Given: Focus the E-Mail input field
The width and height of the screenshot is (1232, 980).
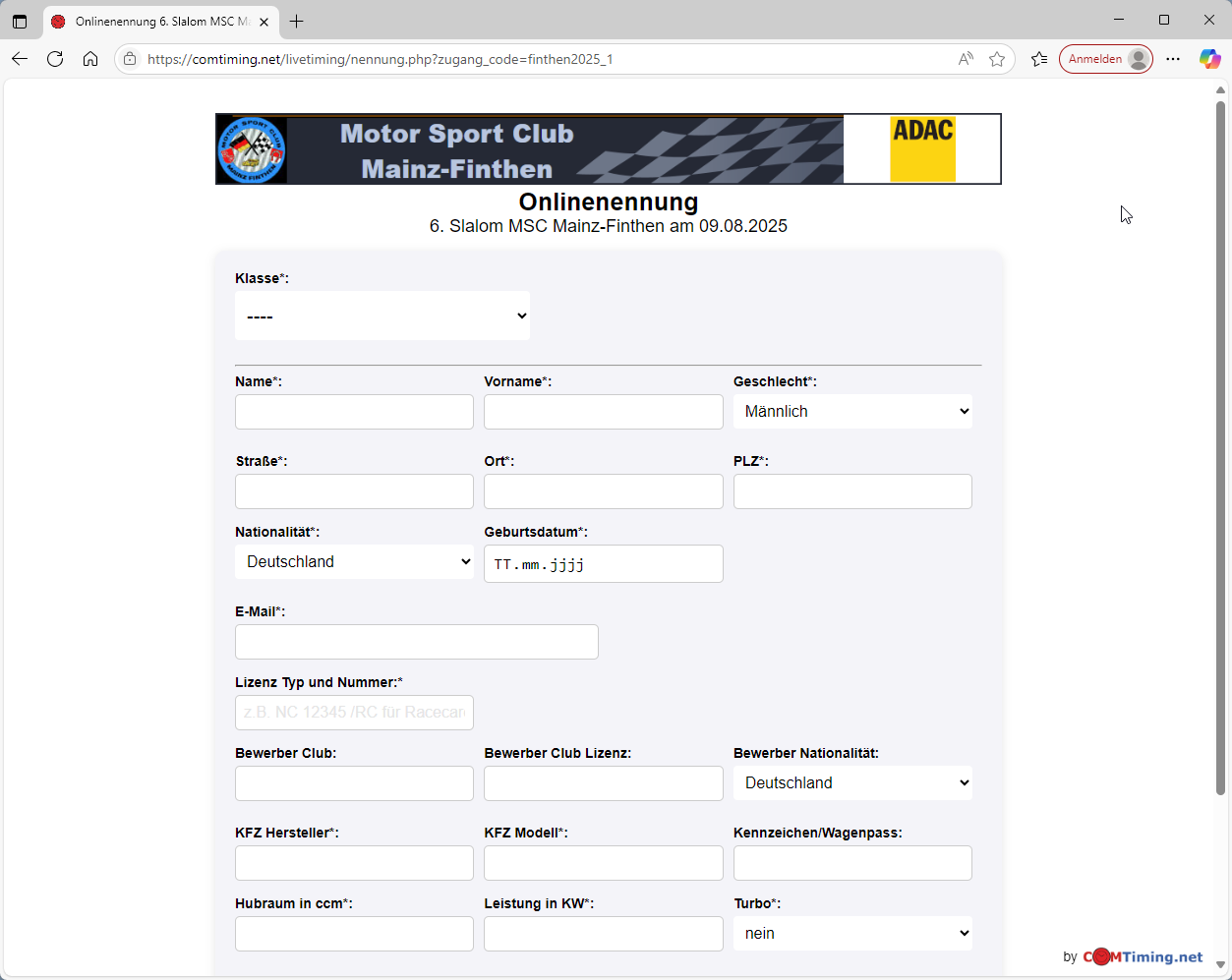Looking at the screenshot, I should click(x=417, y=642).
